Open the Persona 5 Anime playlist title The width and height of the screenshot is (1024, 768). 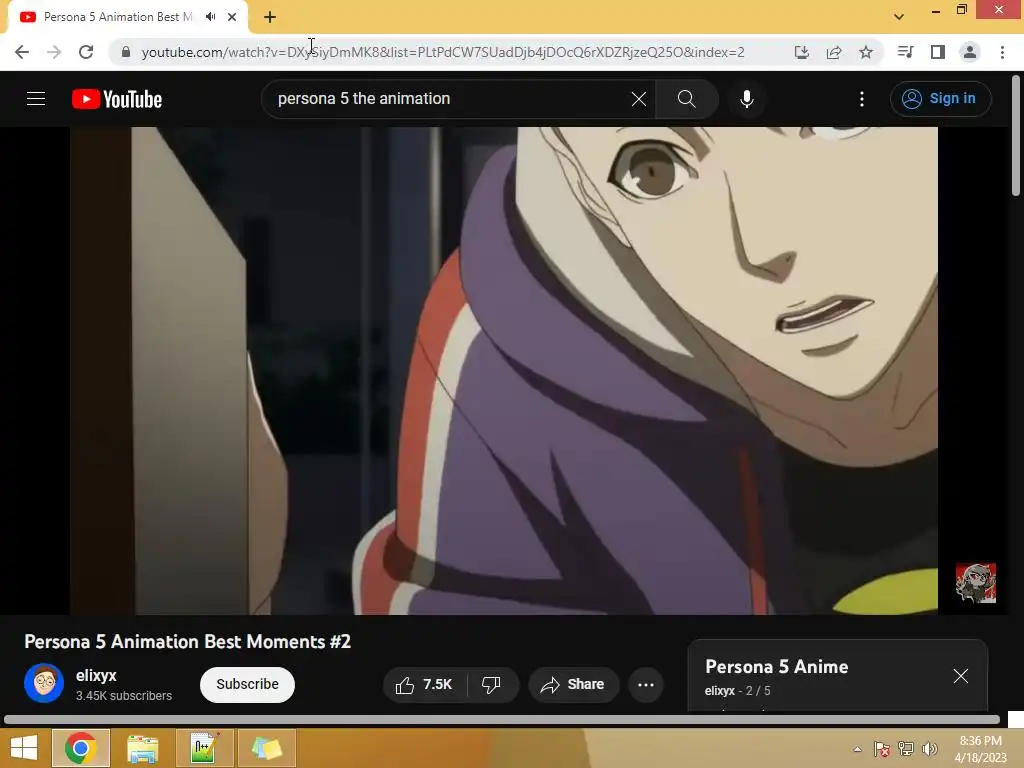[x=776, y=666]
